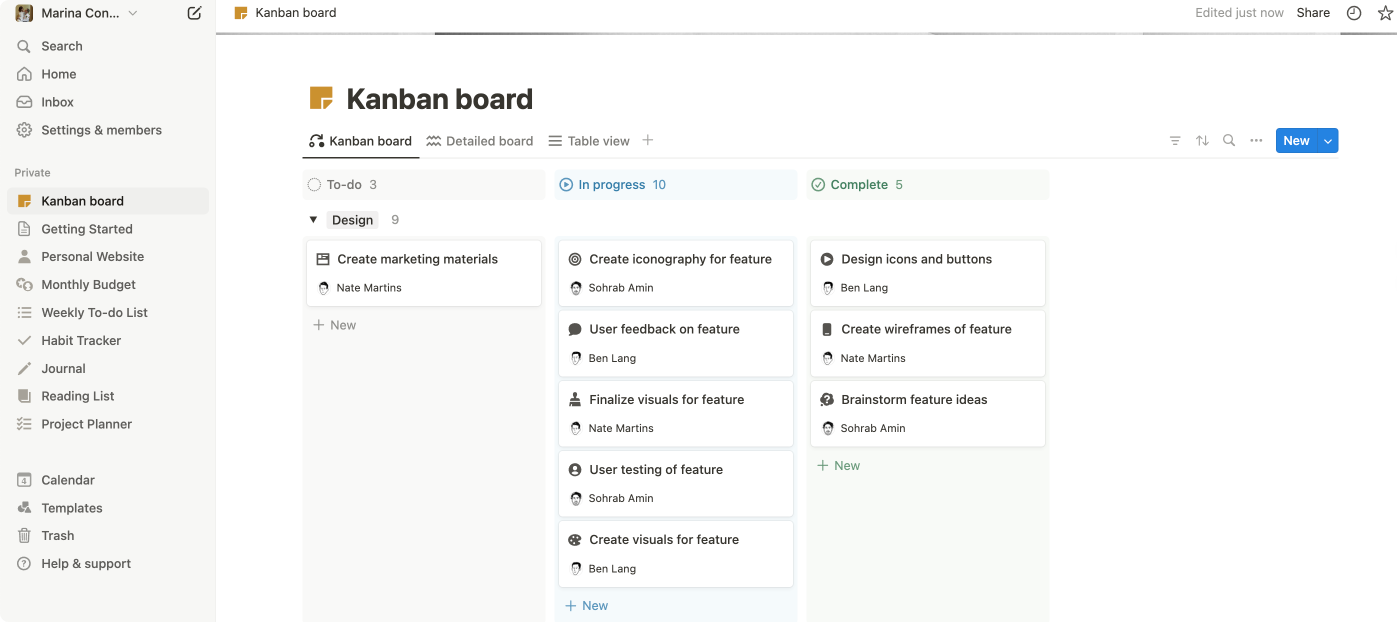The height and width of the screenshot is (622, 1397).
Task: Add a new view with plus icon
Action: click(x=648, y=140)
